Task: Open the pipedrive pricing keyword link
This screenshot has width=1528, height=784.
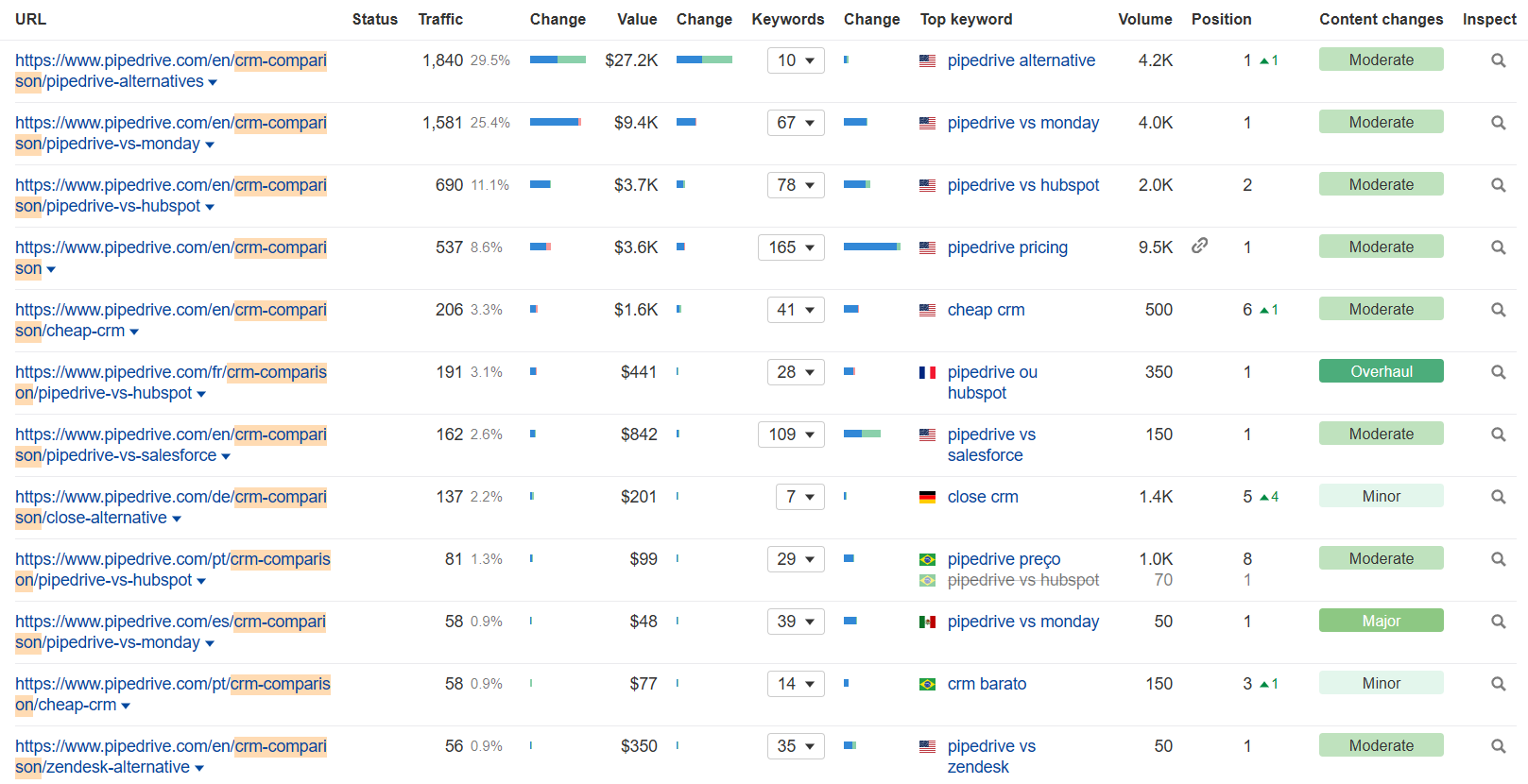Action: click(x=1007, y=247)
